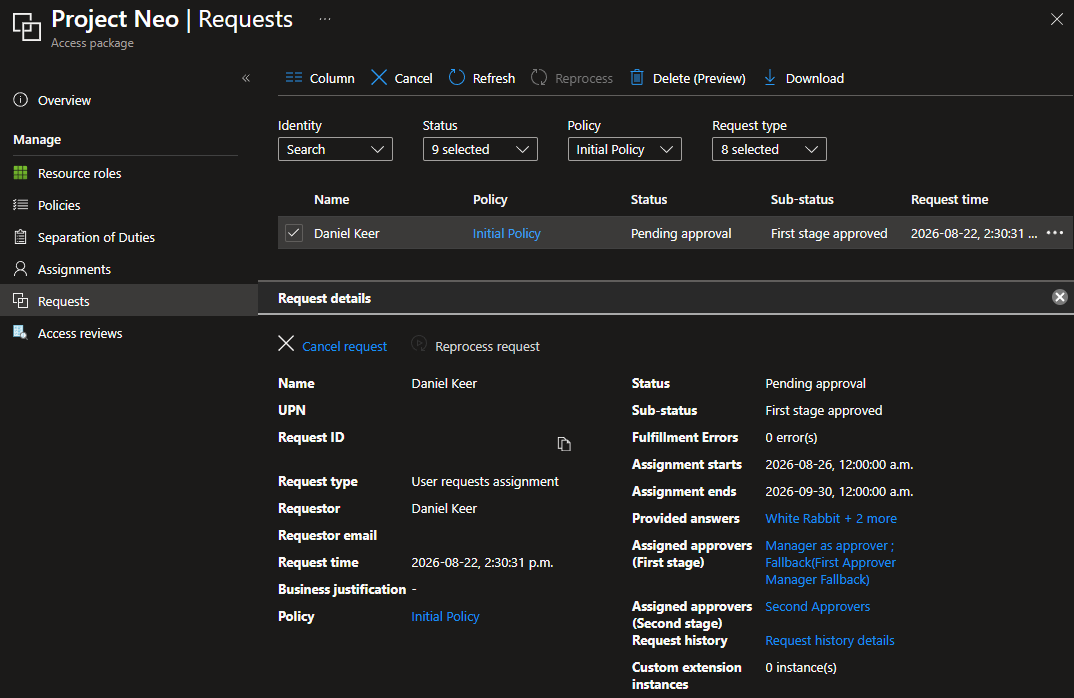1074x698 pixels.
Task: Open Second Approvers link
Action: point(817,606)
